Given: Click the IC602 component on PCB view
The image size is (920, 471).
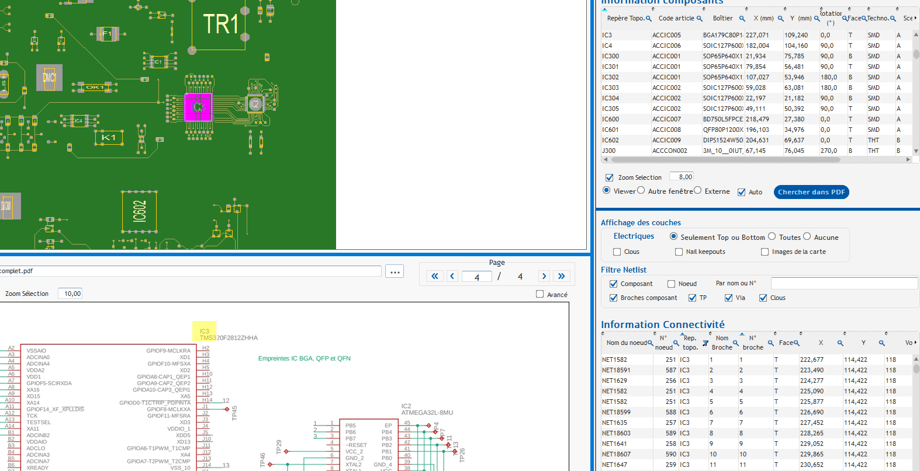Looking at the screenshot, I should (x=139, y=211).
